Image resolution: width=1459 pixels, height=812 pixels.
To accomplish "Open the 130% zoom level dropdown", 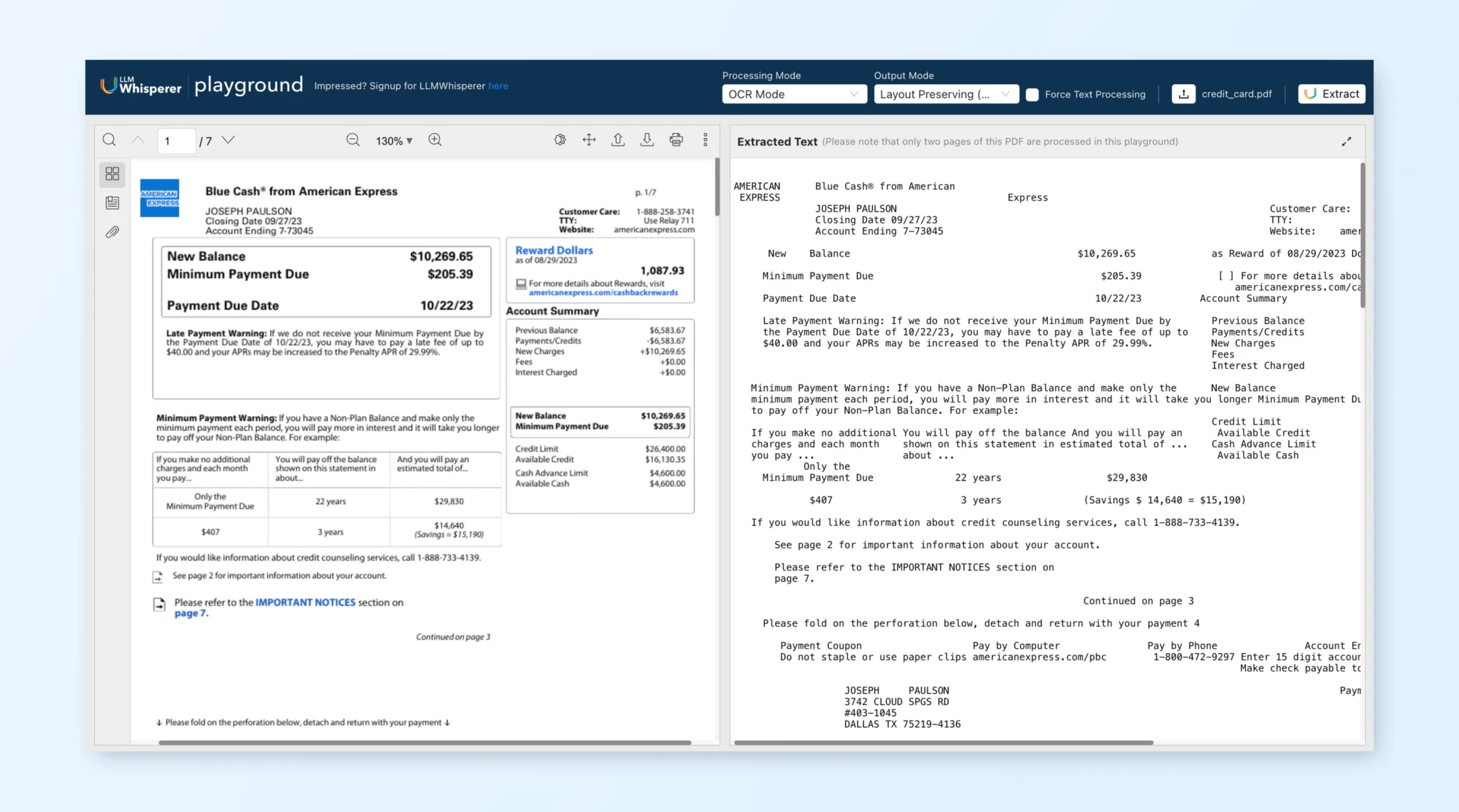I will point(395,140).
